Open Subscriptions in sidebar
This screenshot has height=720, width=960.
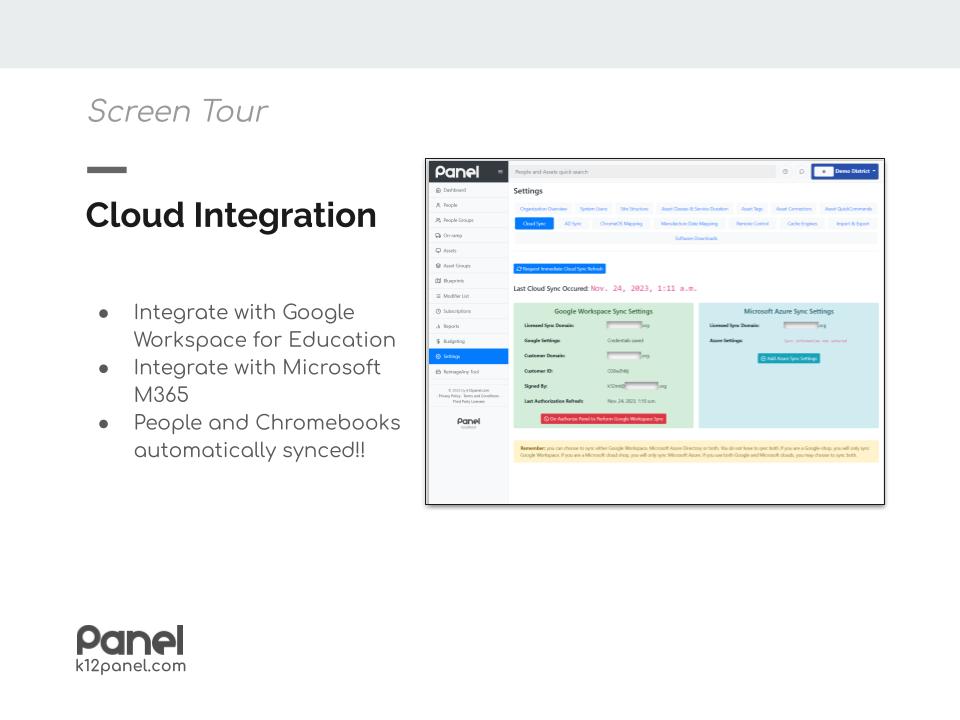click(x=468, y=311)
